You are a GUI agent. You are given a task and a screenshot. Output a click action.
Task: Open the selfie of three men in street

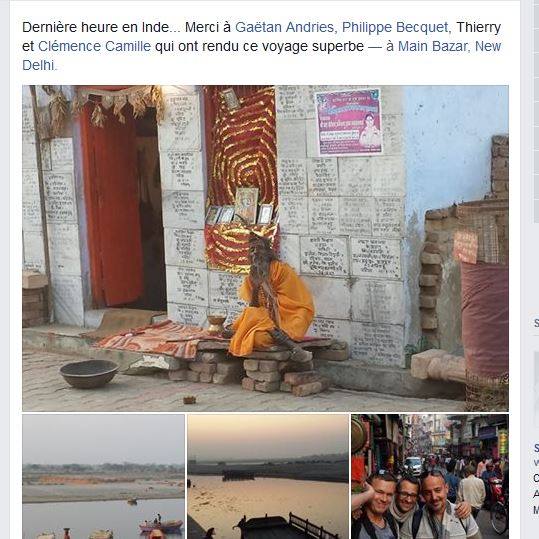[430, 476]
